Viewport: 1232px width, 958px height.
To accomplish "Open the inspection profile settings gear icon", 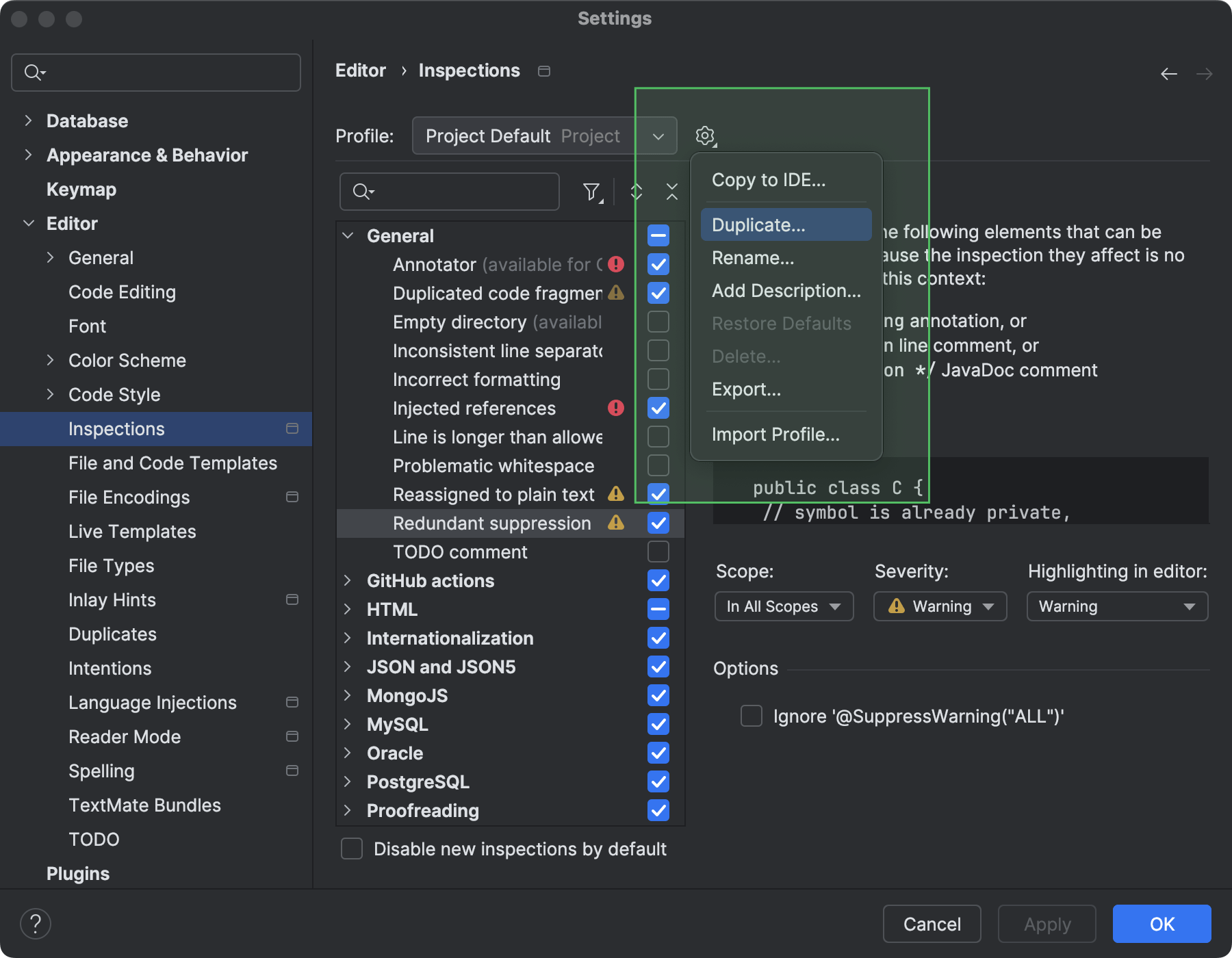I will pos(705,135).
